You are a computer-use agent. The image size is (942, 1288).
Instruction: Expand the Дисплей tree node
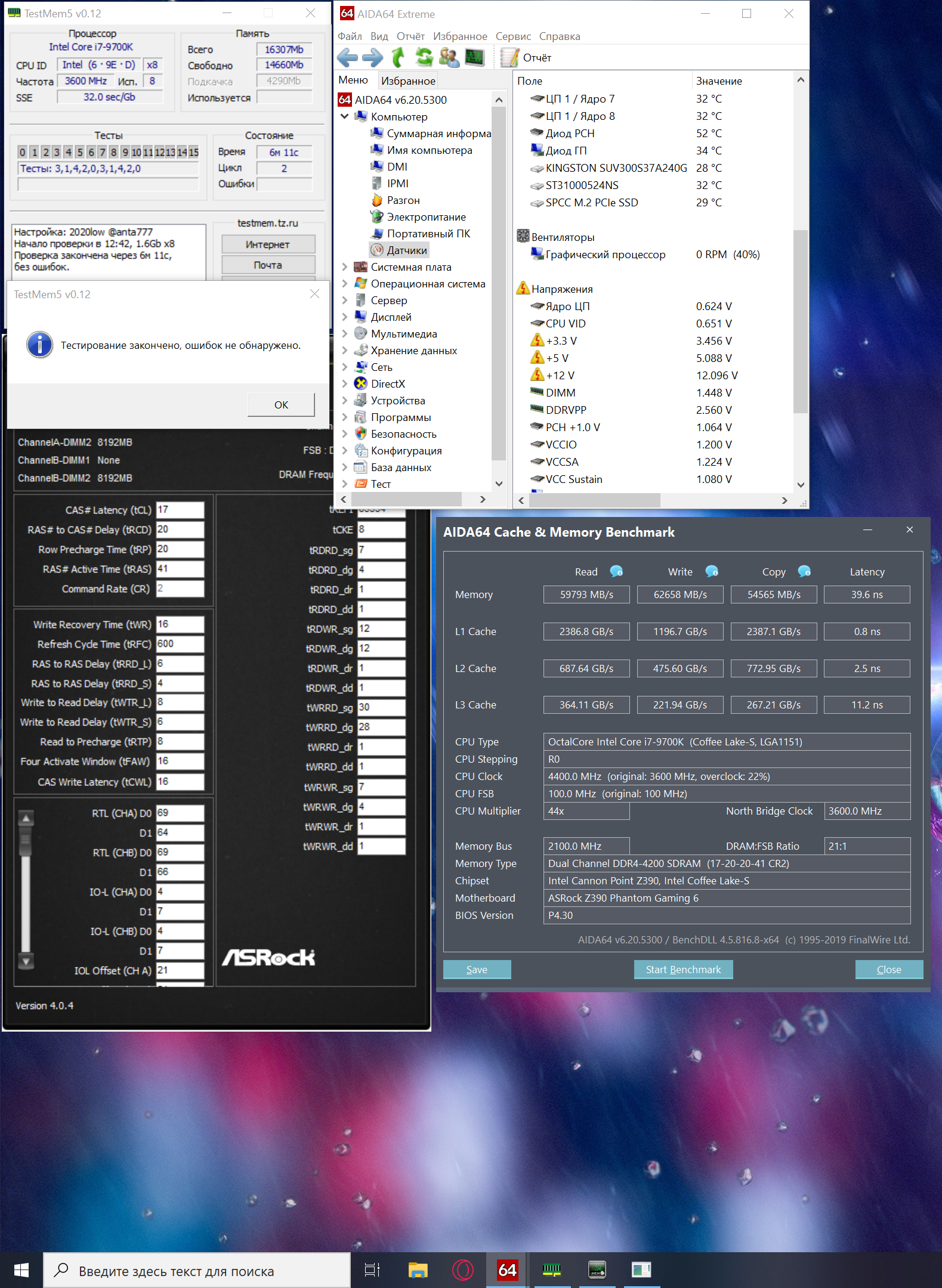point(345,317)
